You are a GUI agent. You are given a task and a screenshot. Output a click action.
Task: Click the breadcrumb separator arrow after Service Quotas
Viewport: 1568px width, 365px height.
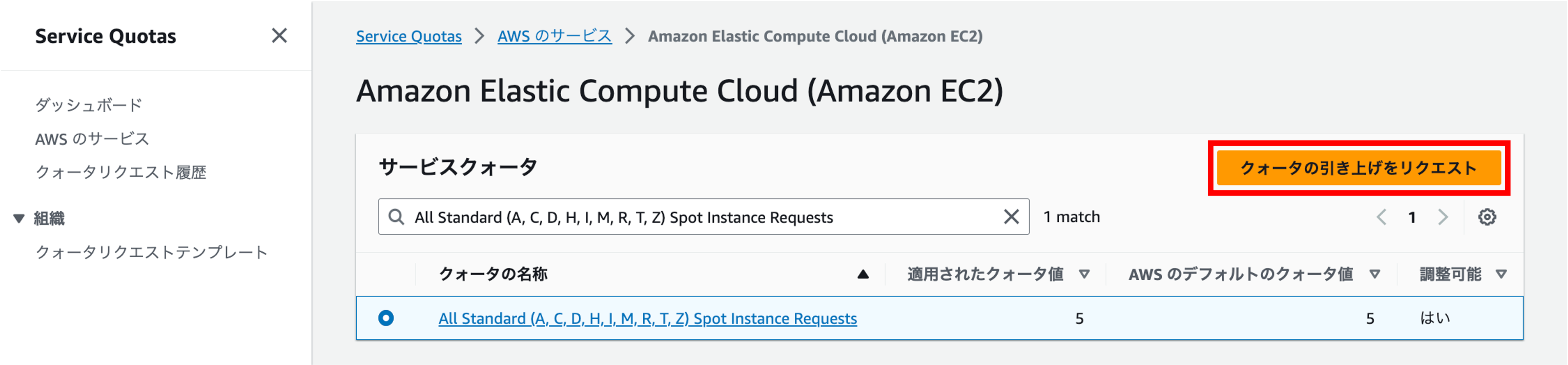click(x=478, y=36)
